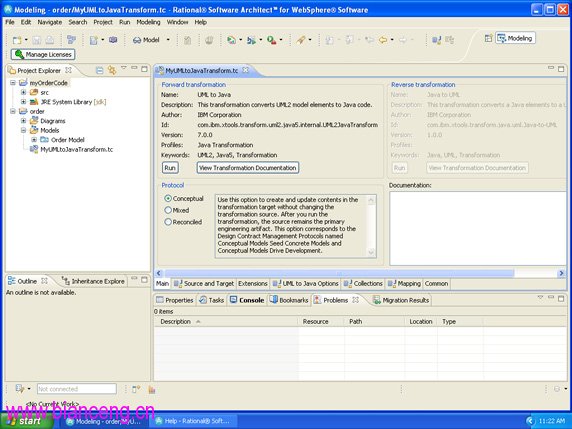Open the Console view tab
This screenshot has width=572, height=429.
(x=247, y=300)
